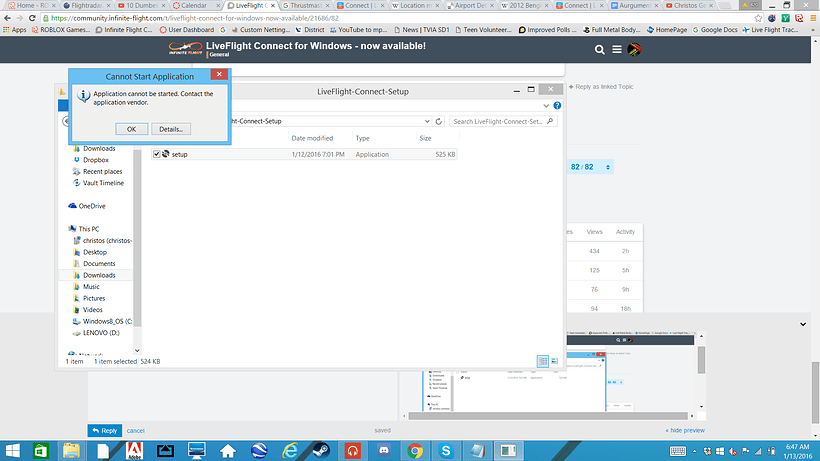Click the blue Reply button
This screenshot has height=461, width=820.
click(105, 430)
